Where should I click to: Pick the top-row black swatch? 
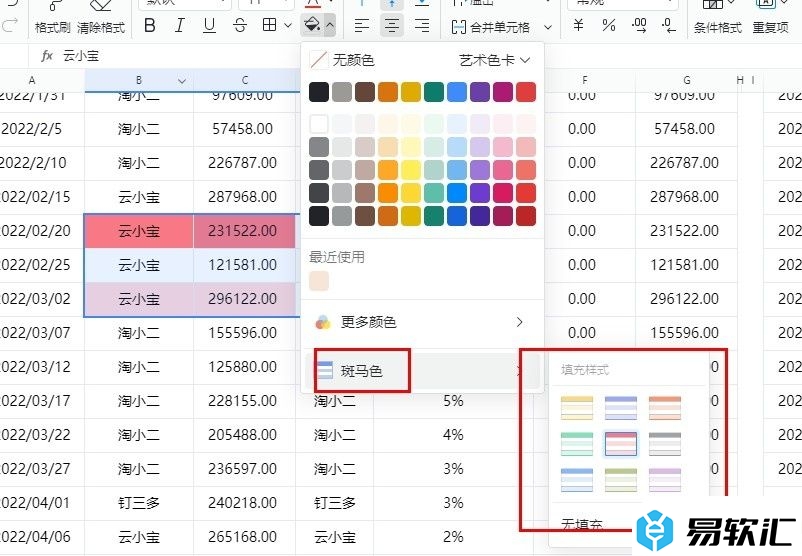tap(319, 92)
